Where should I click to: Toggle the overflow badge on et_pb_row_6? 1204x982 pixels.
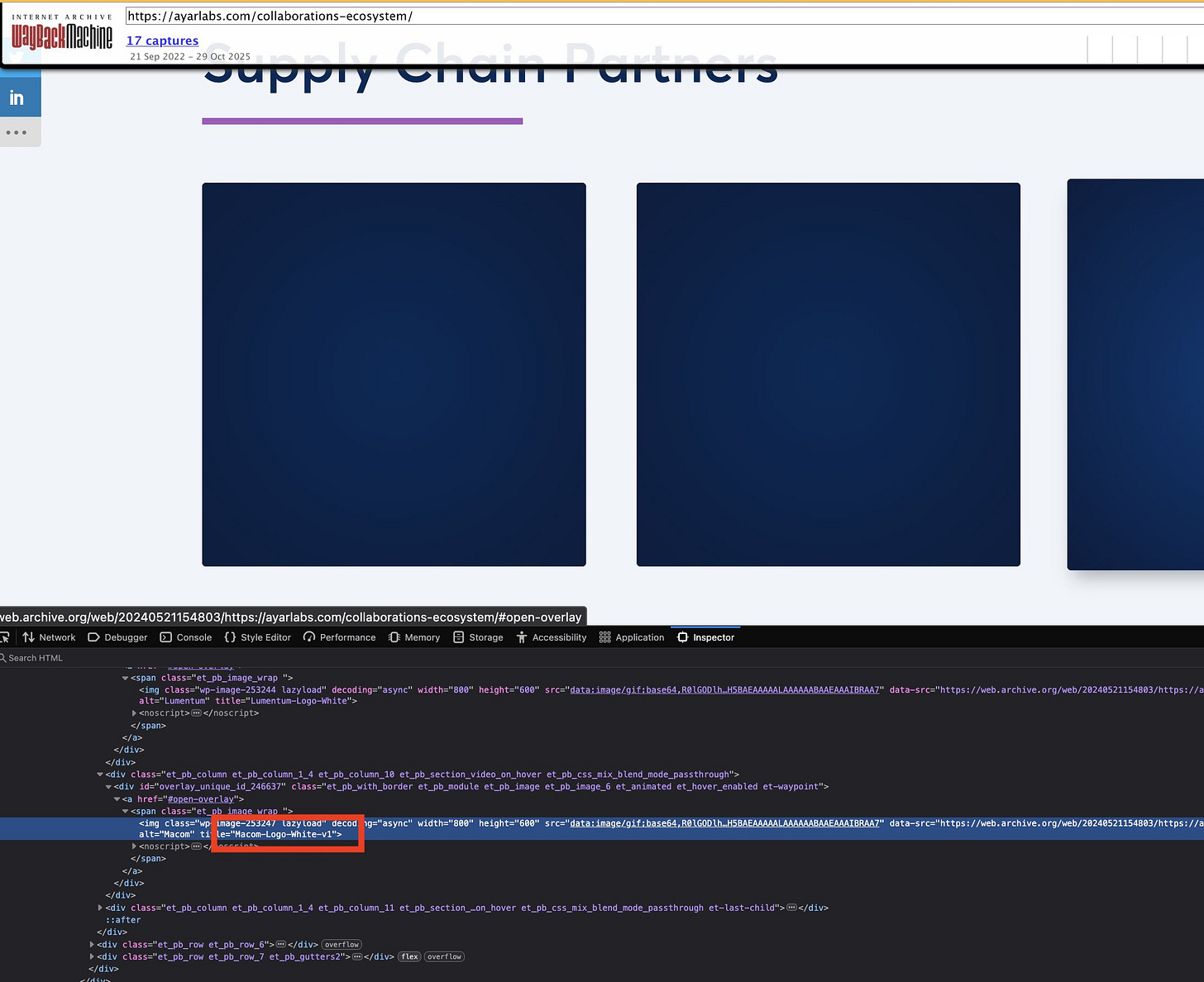coord(342,944)
